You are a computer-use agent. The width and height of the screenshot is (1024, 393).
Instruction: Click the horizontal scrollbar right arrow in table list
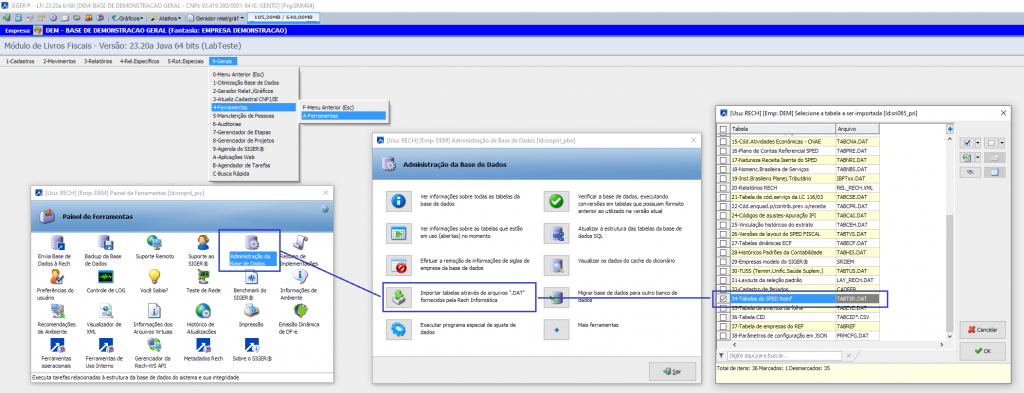coord(942,345)
